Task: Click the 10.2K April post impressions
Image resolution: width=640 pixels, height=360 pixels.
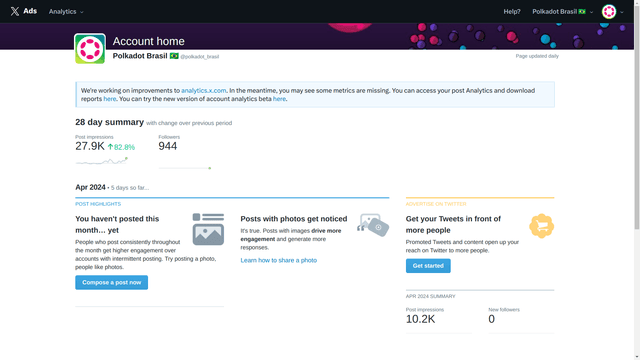Action: click(420, 319)
